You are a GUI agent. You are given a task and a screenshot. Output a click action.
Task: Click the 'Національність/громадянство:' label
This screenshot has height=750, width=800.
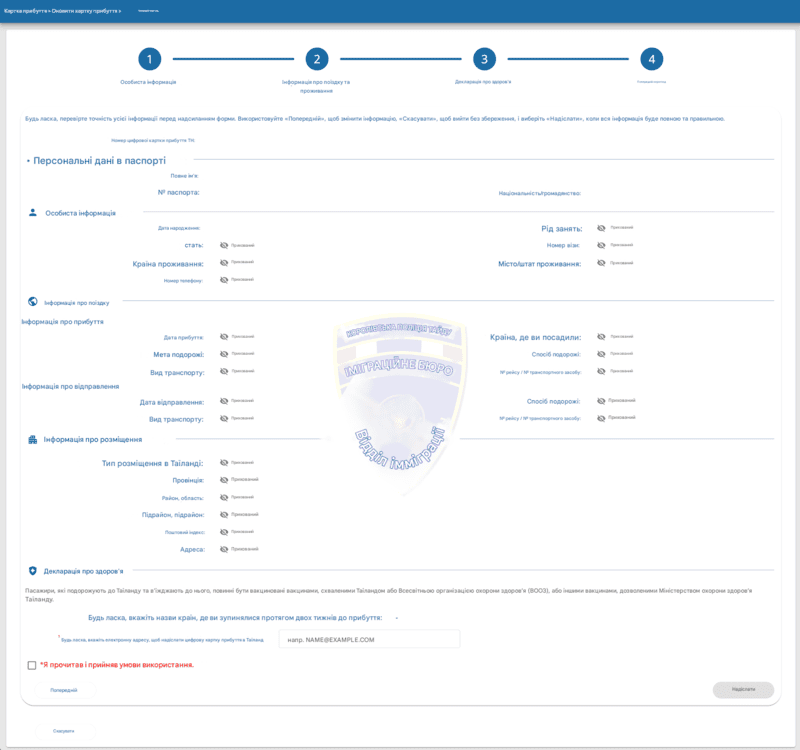540,193
